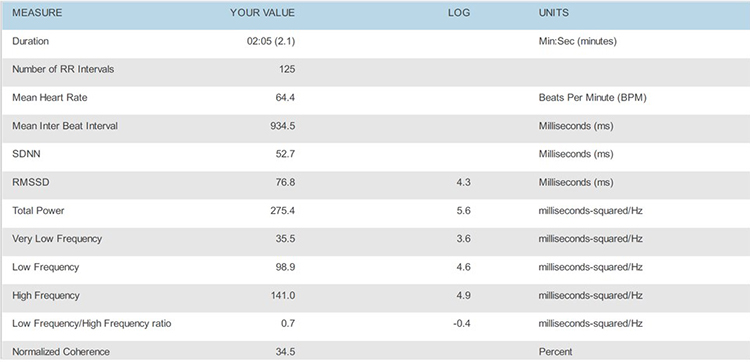Click the RMSSD log value 4.3
Image resolution: width=750 pixels, height=362 pixels.
(x=463, y=182)
